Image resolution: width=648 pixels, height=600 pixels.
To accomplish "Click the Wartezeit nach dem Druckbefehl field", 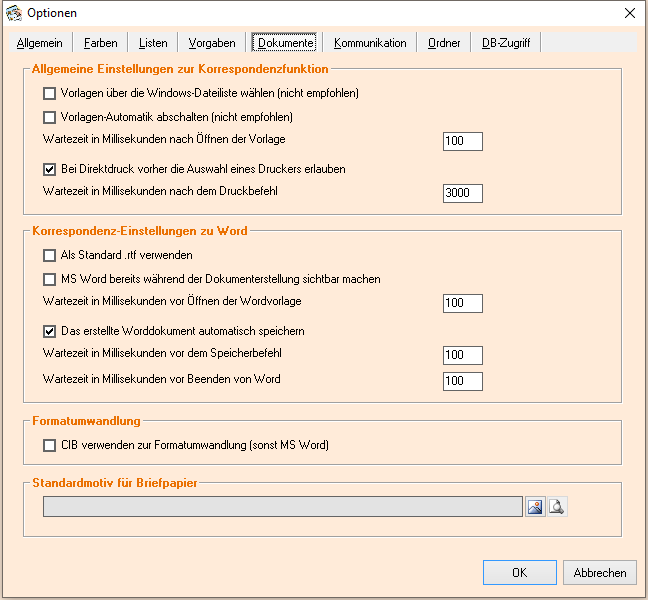I will pos(462,193).
